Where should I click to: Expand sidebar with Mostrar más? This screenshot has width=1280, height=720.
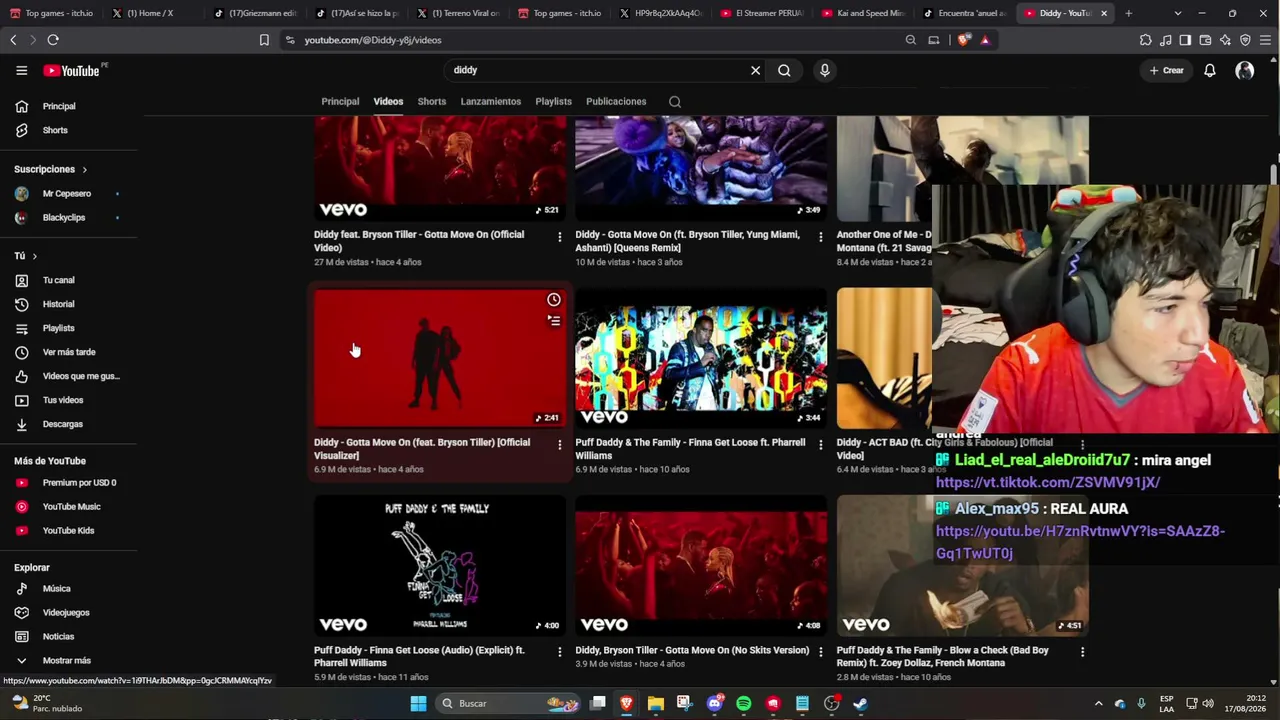click(x=68, y=660)
